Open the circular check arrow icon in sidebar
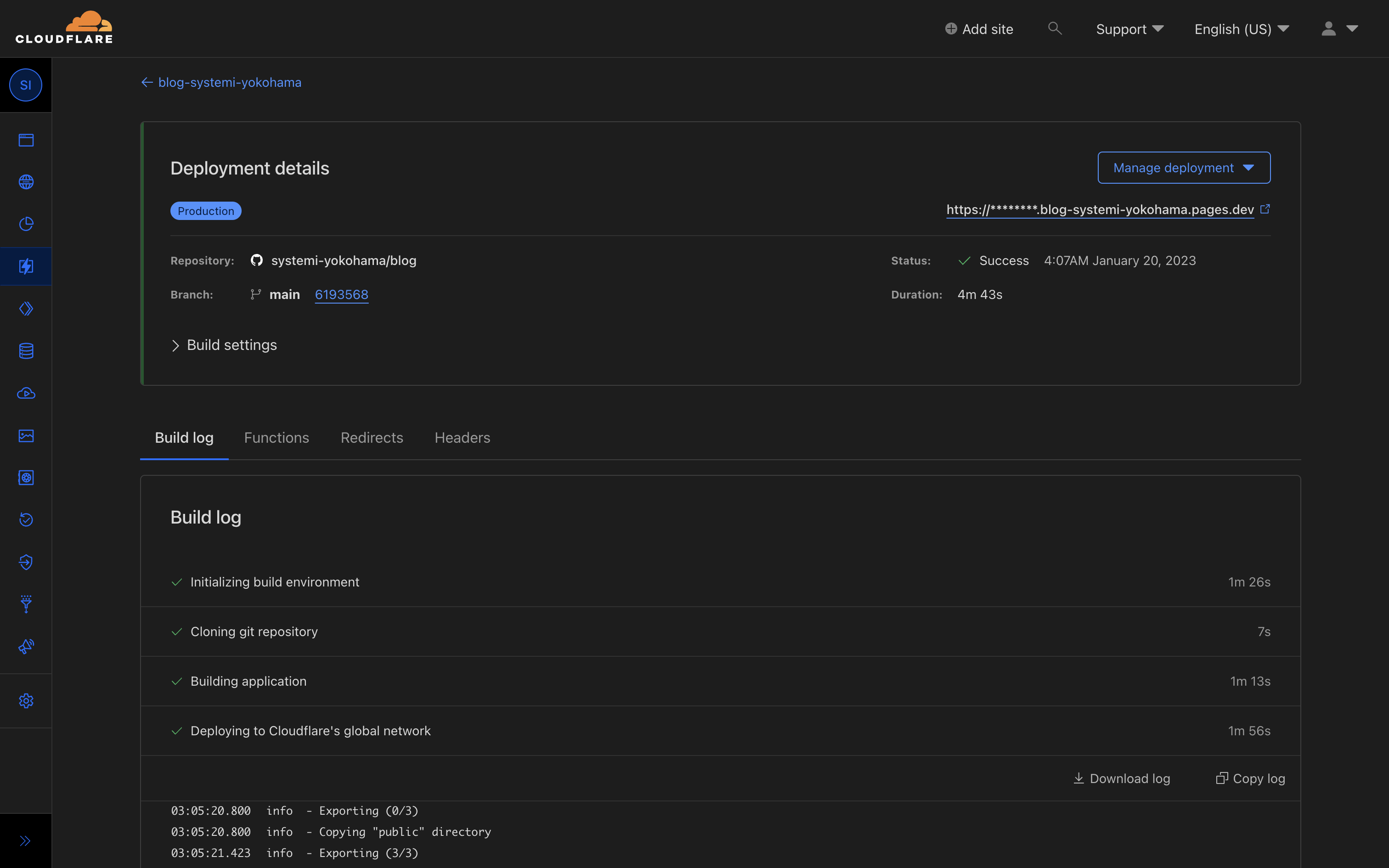This screenshot has width=1389, height=868. [x=26, y=519]
